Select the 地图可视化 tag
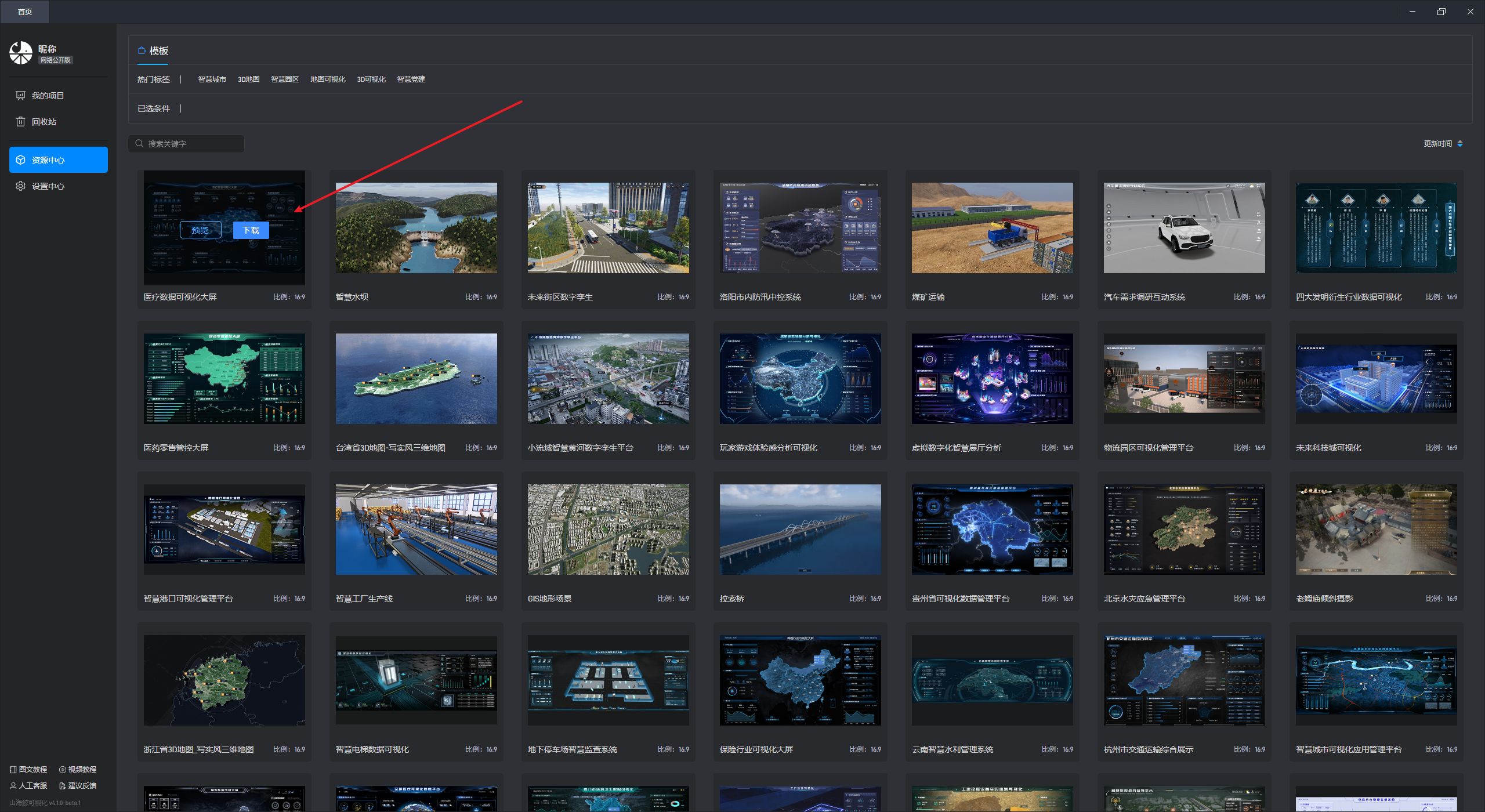Viewport: 1485px width, 812px height. point(328,79)
